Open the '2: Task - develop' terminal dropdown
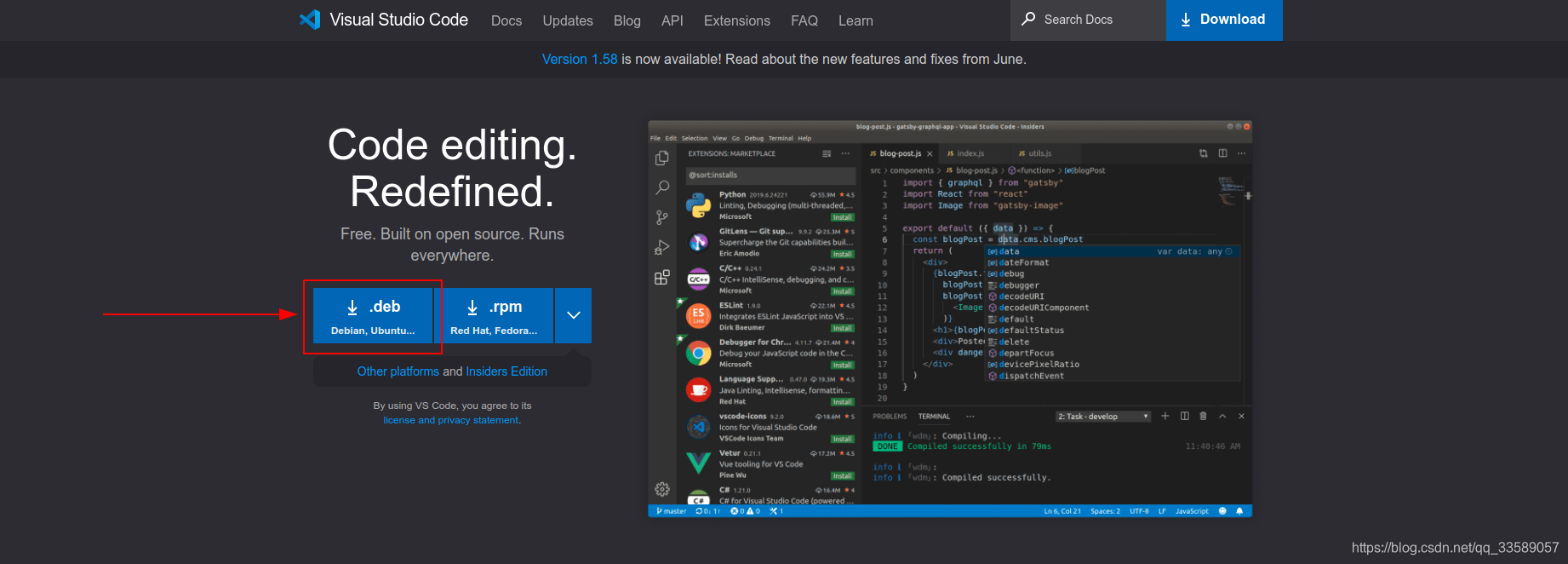This screenshot has height=564, width=1568. (x=1103, y=417)
